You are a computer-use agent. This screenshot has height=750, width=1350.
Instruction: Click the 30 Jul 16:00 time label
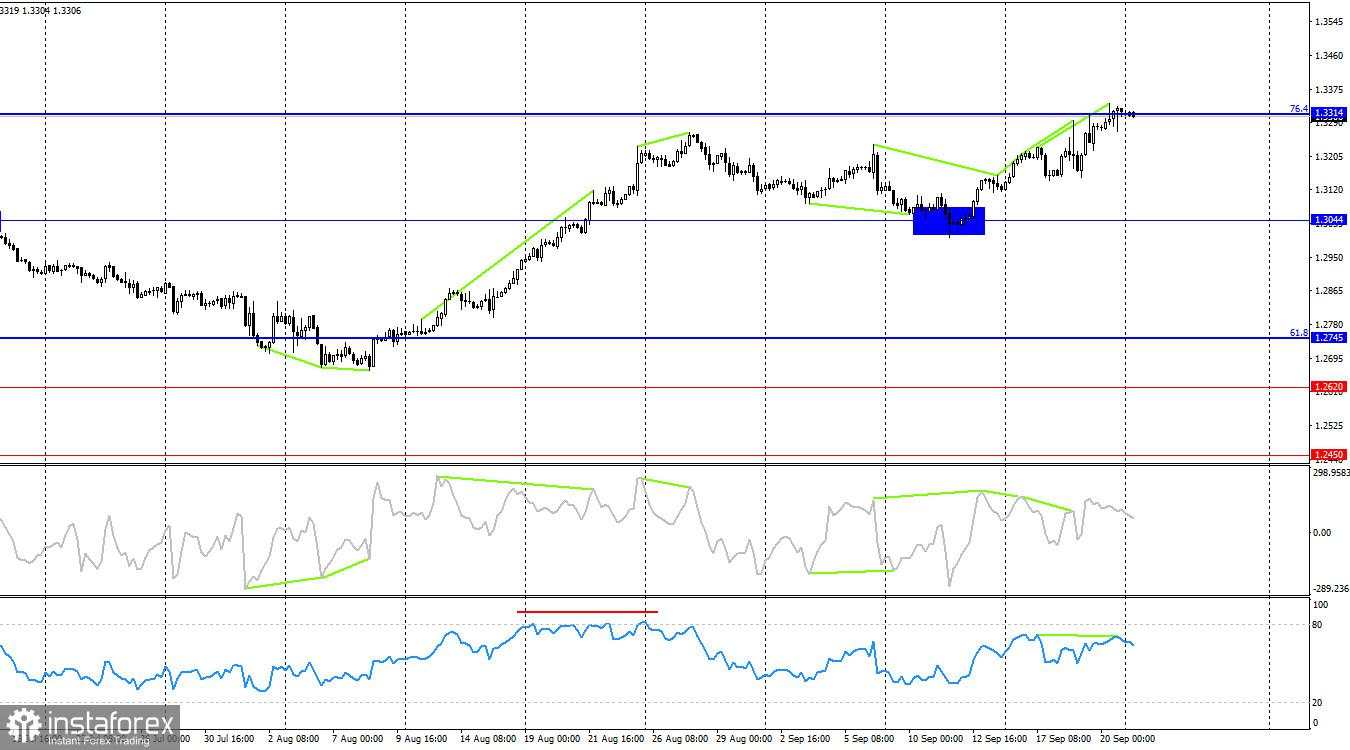(x=229, y=739)
